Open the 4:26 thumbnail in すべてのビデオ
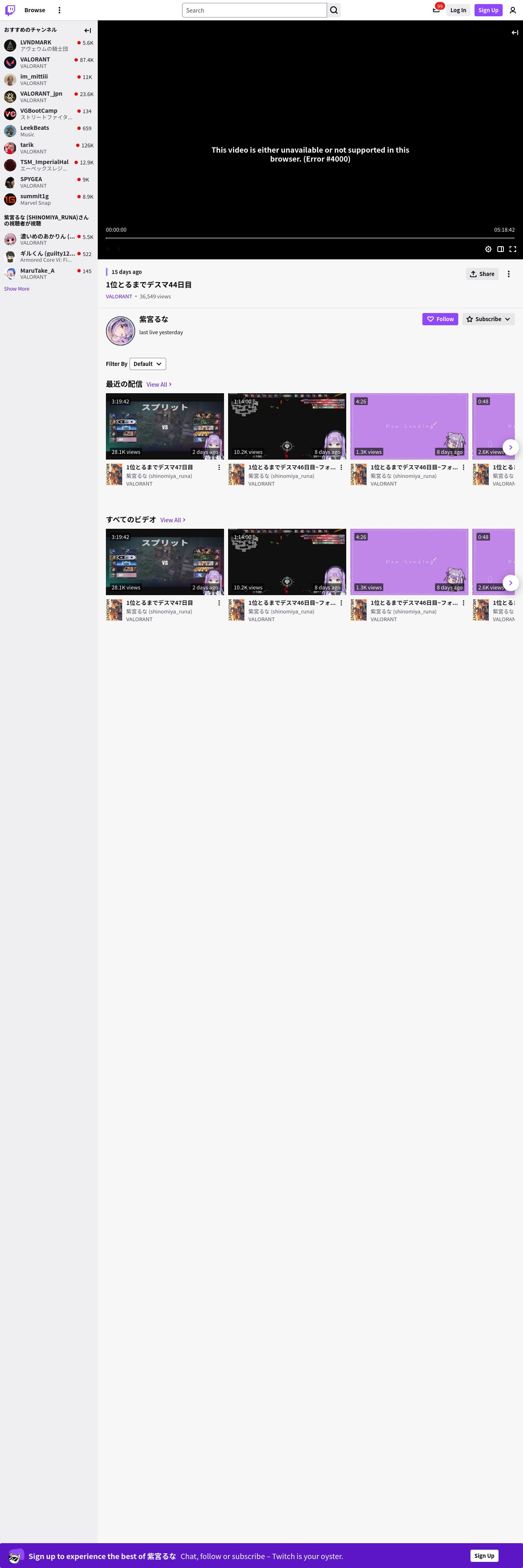This screenshot has height=1568, width=523. (x=409, y=562)
